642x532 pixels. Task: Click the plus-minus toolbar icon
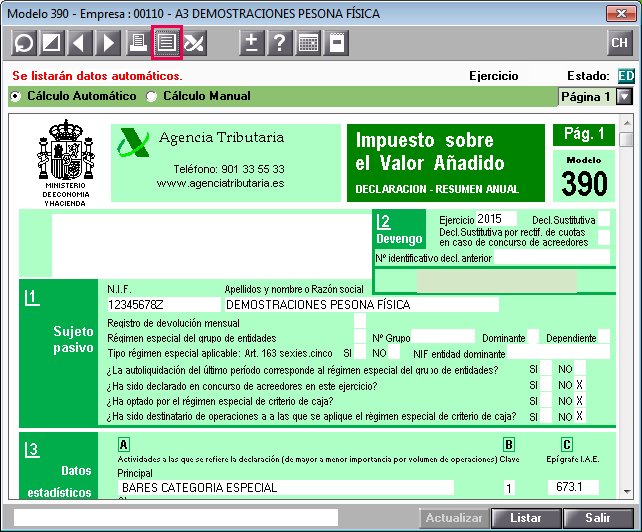coord(252,43)
